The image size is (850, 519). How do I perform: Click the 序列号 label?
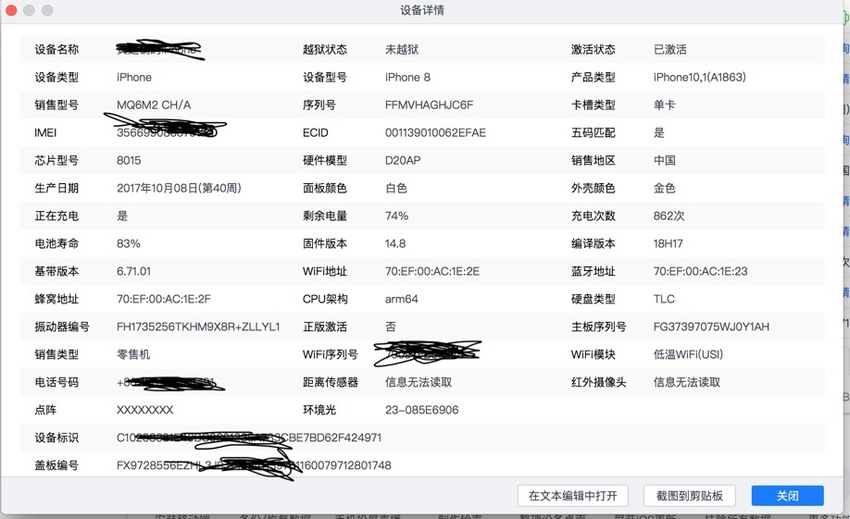(319, 105)
